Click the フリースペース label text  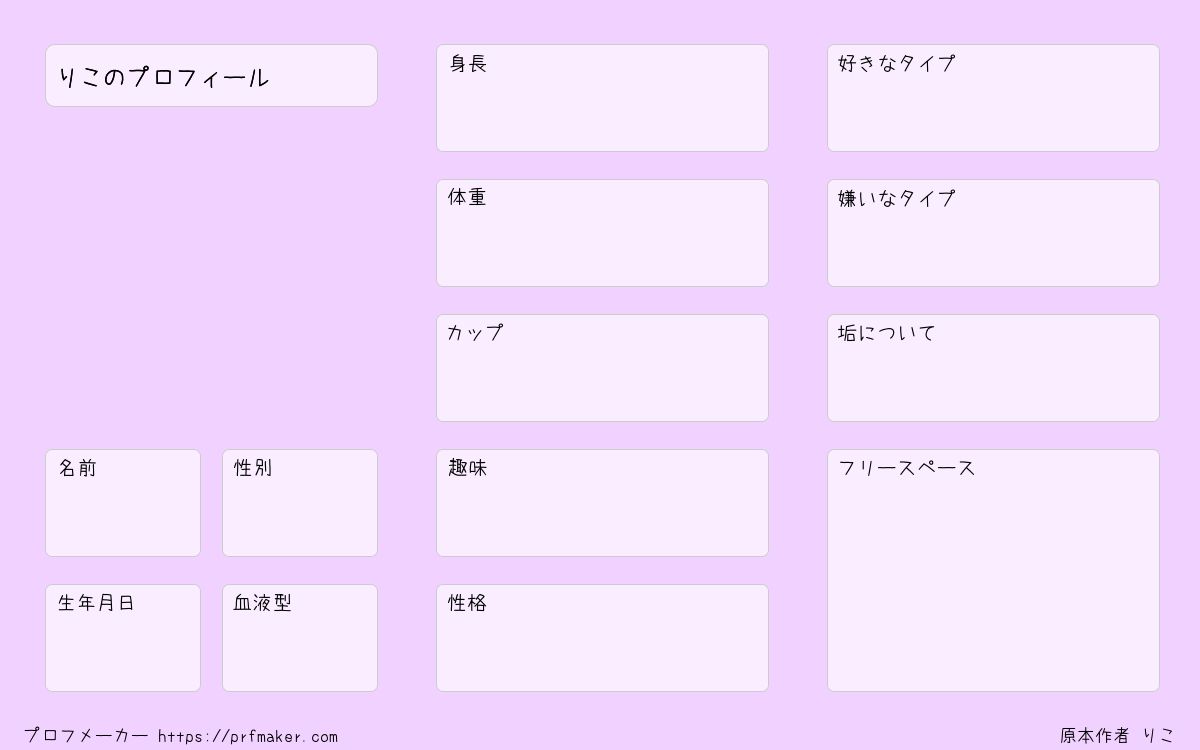point(907,468)
